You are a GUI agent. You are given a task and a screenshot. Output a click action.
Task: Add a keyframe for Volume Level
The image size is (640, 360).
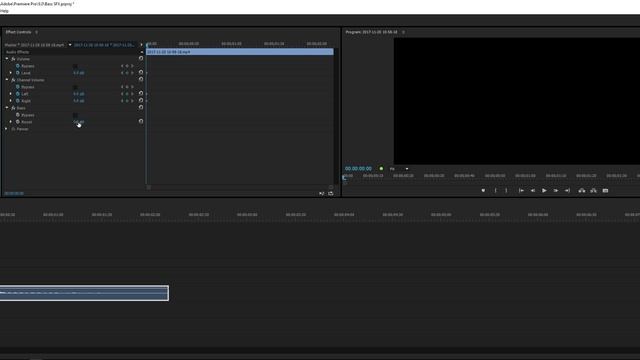[x=127, y=73]
